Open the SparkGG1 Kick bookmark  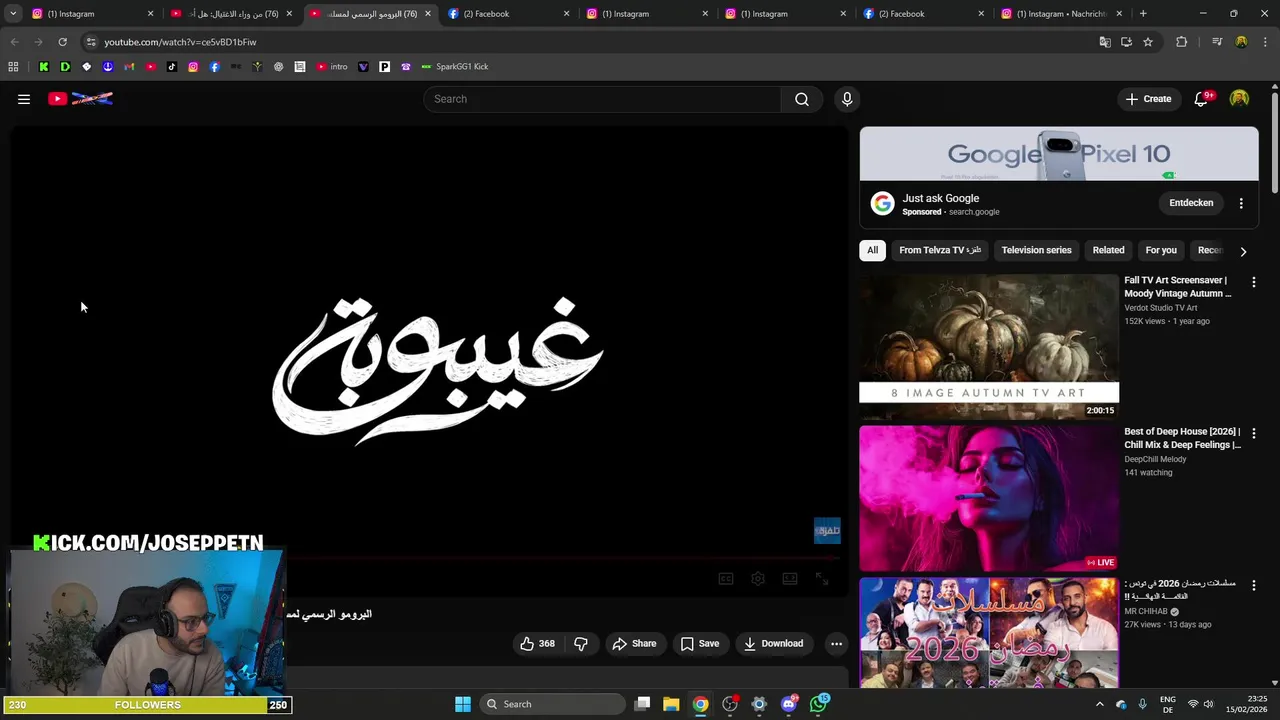[455, 67]
